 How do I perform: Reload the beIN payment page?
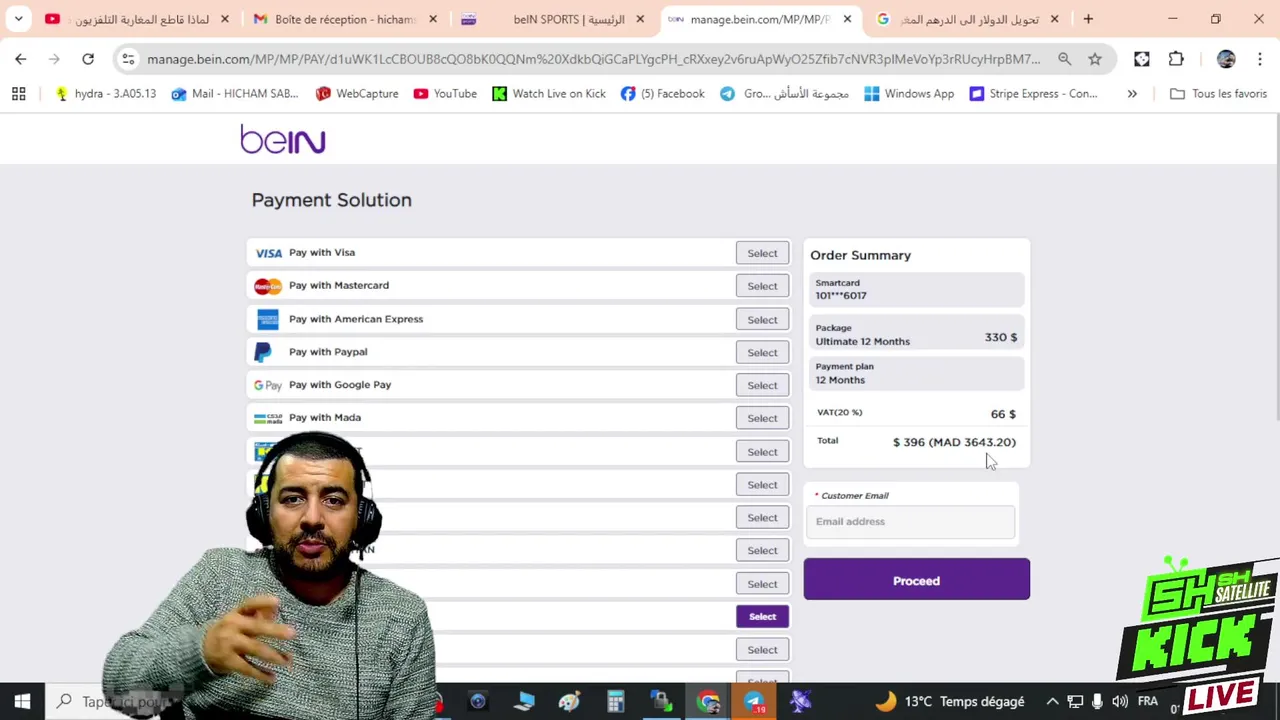88,59
